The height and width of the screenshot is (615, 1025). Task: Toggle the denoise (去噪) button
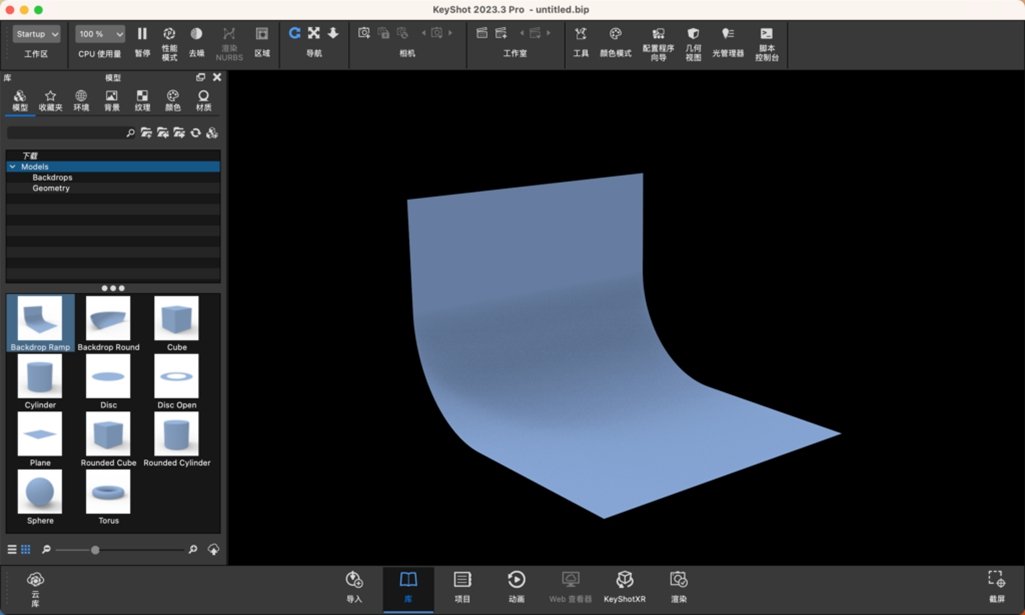[x=196, y=34]
